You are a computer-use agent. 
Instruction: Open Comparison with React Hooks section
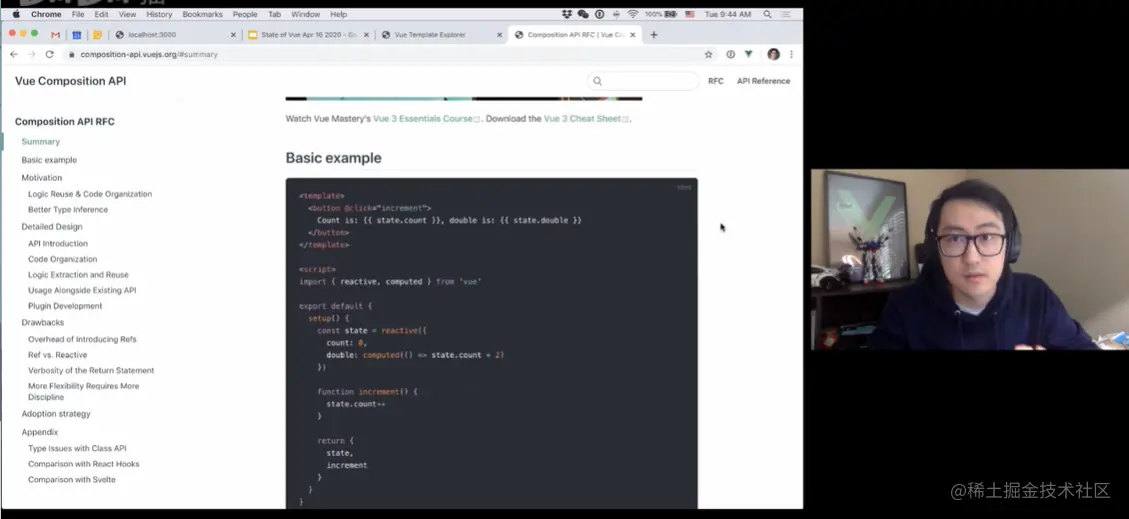pos(84,464)
